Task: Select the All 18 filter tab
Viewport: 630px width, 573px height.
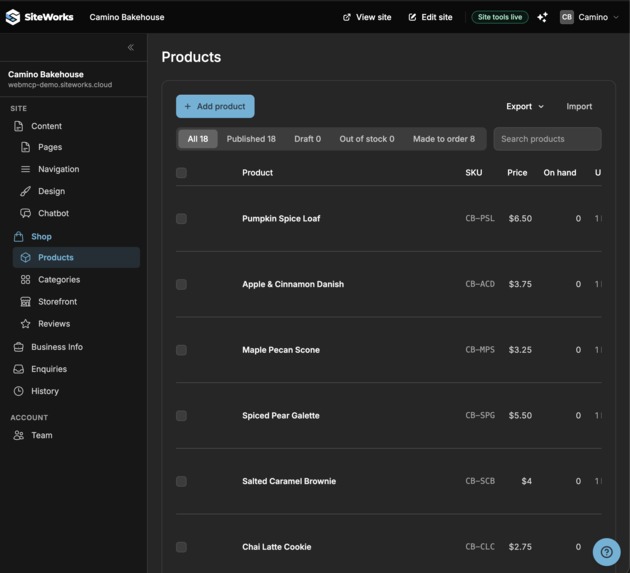Action: (198, 139)
